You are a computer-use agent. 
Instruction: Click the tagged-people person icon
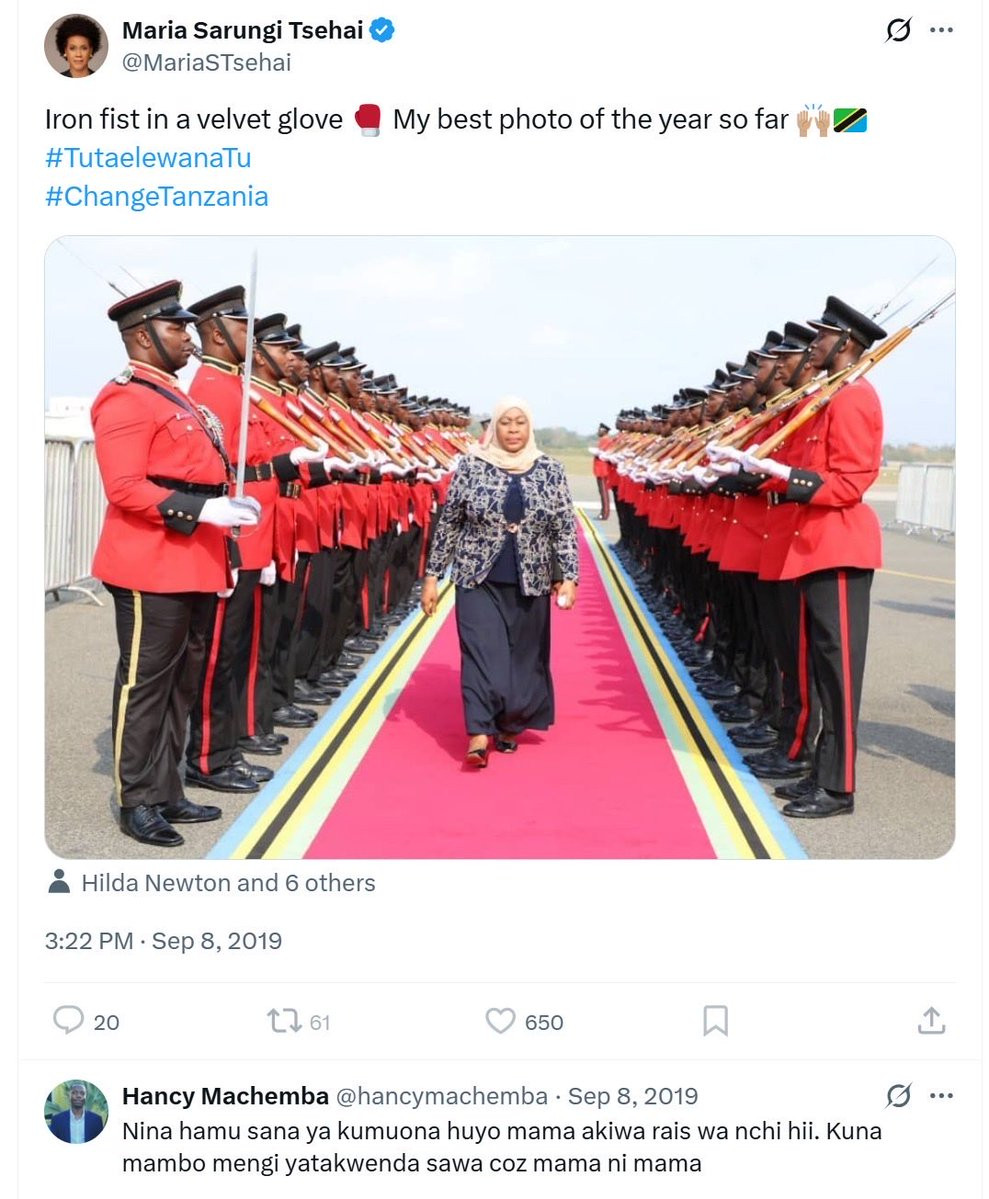point(59,882)
